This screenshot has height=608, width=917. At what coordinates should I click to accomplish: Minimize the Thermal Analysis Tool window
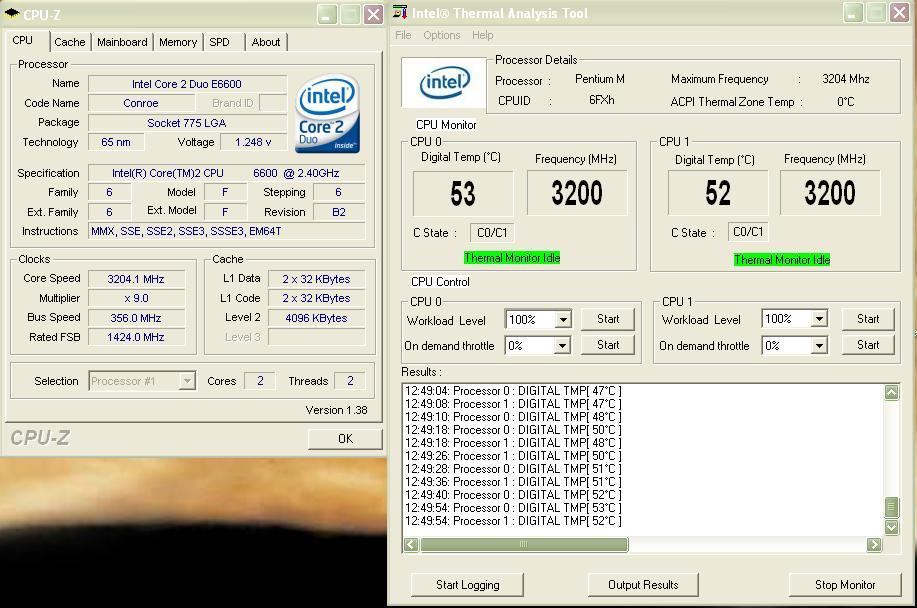point(853,13)
